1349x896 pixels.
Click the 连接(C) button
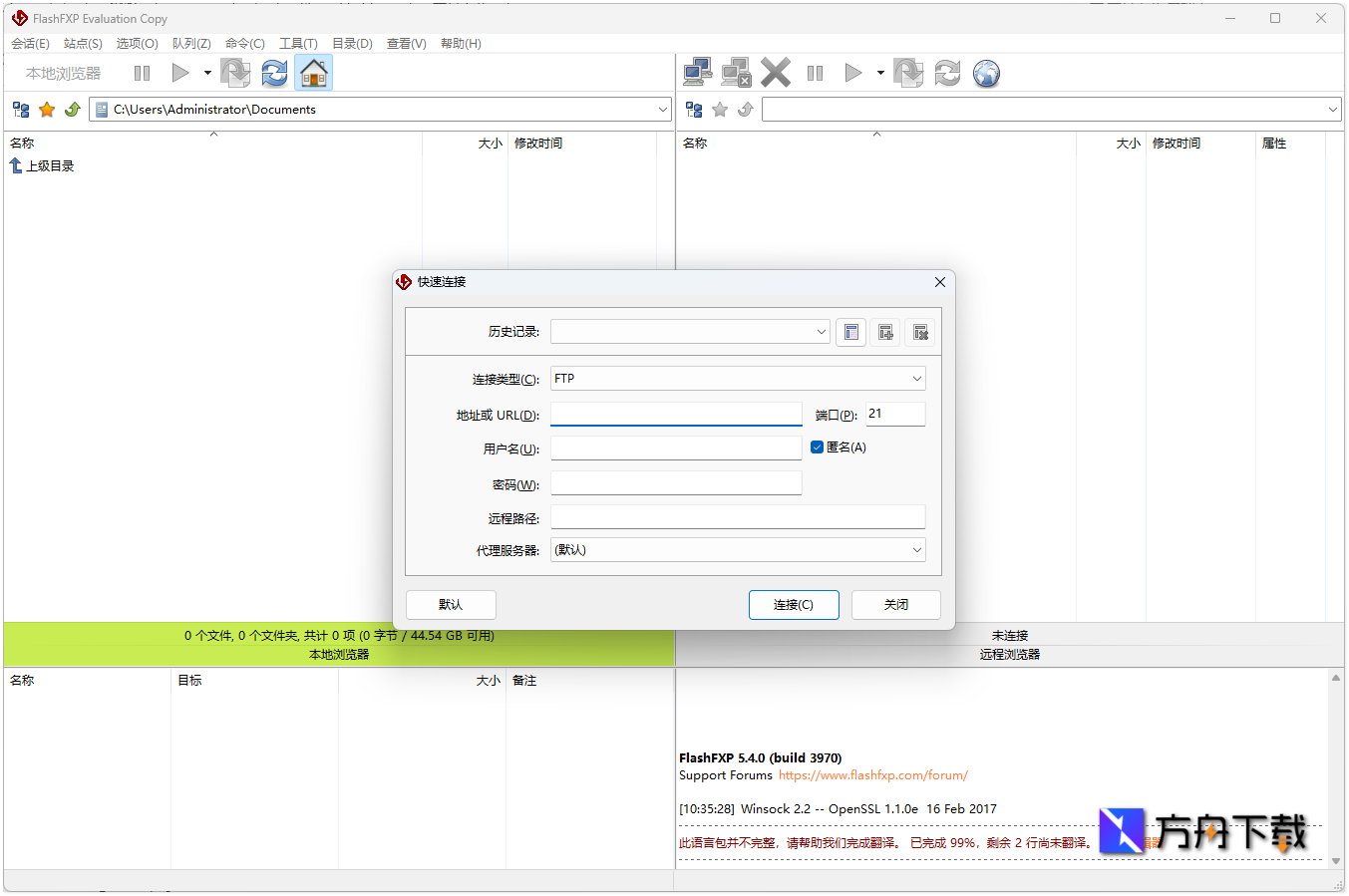tap(794, 605)
